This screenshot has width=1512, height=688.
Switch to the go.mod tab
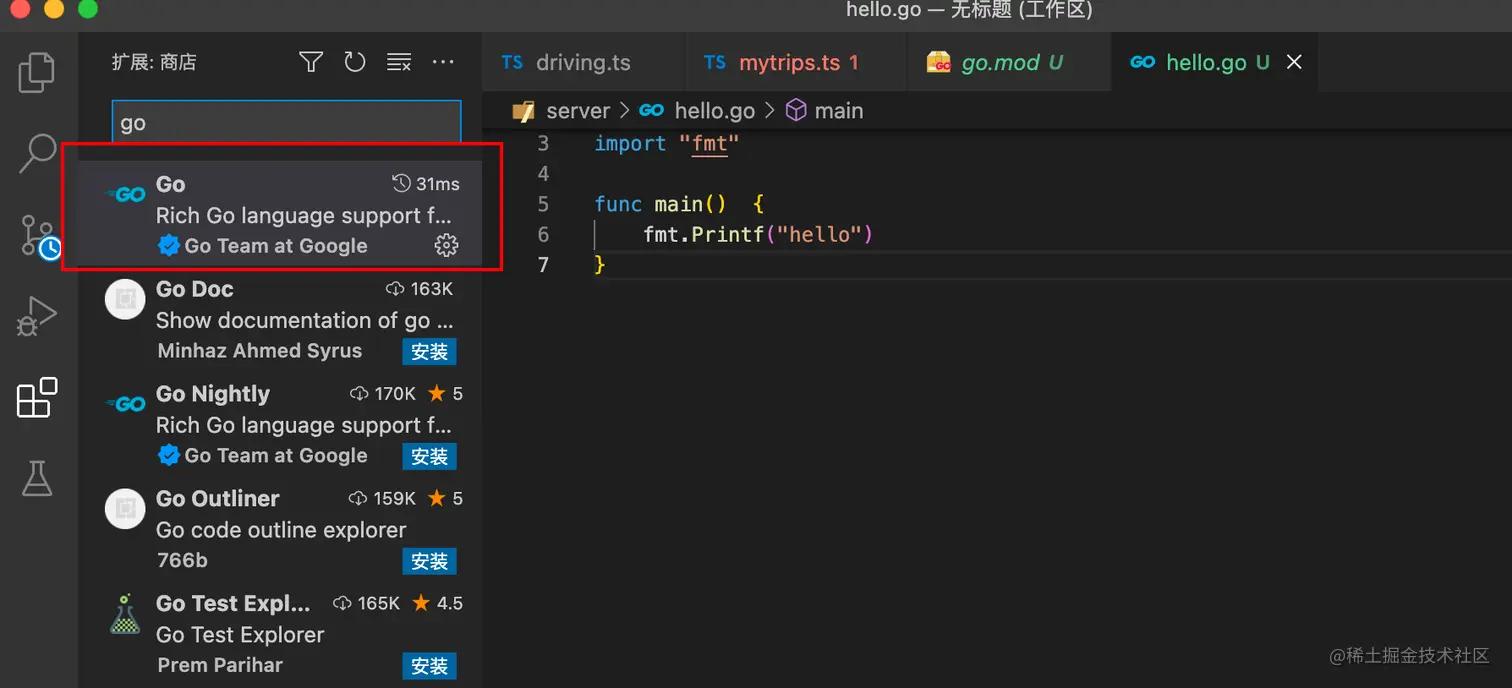1008,62
